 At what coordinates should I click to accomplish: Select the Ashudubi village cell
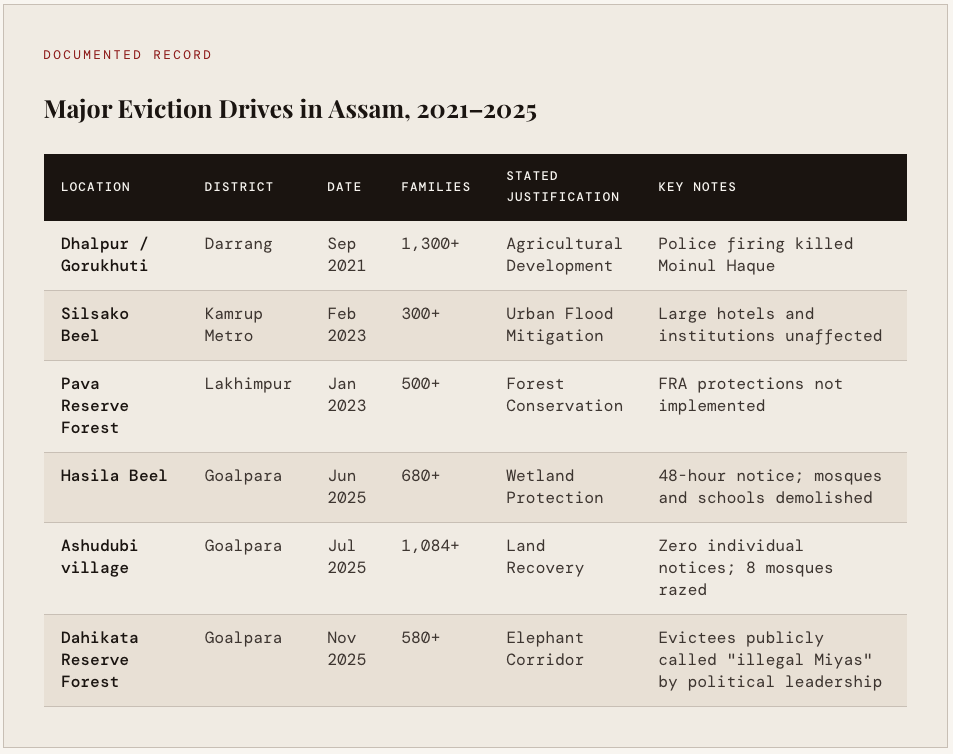point(99,557)
